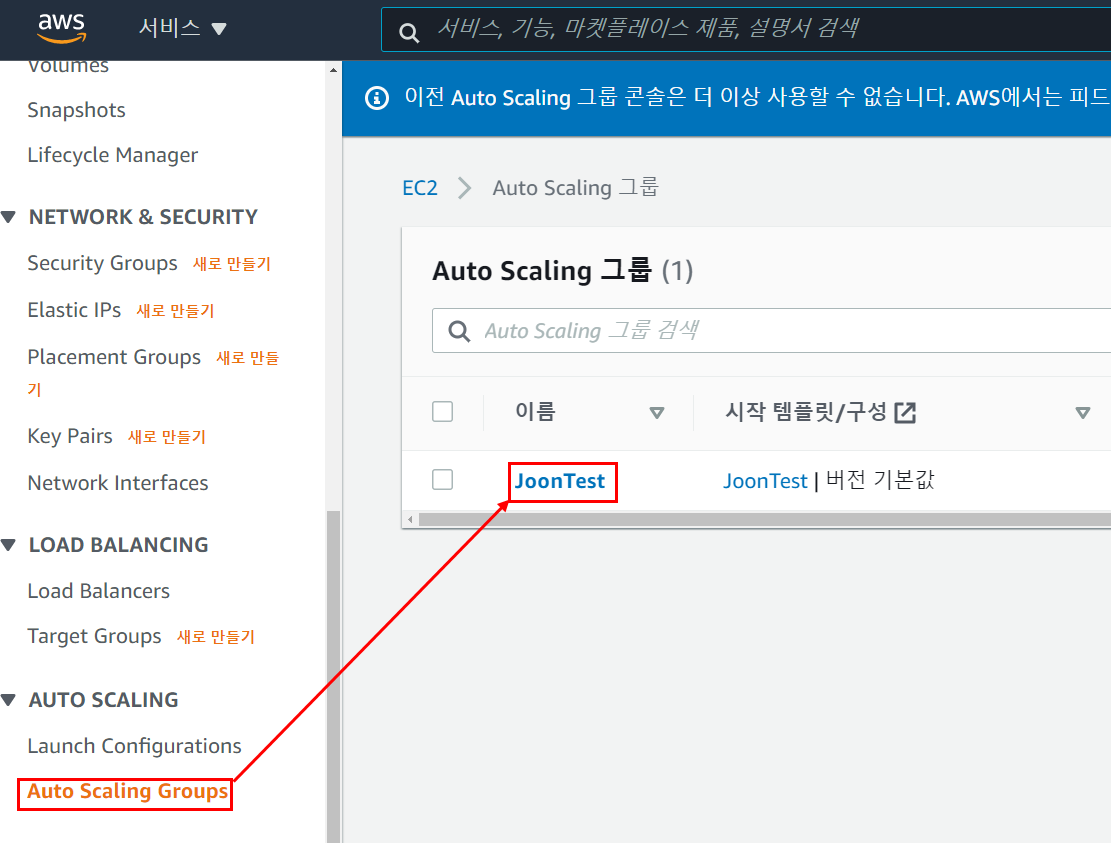This screenshot has height=843, width=1111.
Task: Open Network Interfaces in the sidebar
Action: tap(118, 483)
